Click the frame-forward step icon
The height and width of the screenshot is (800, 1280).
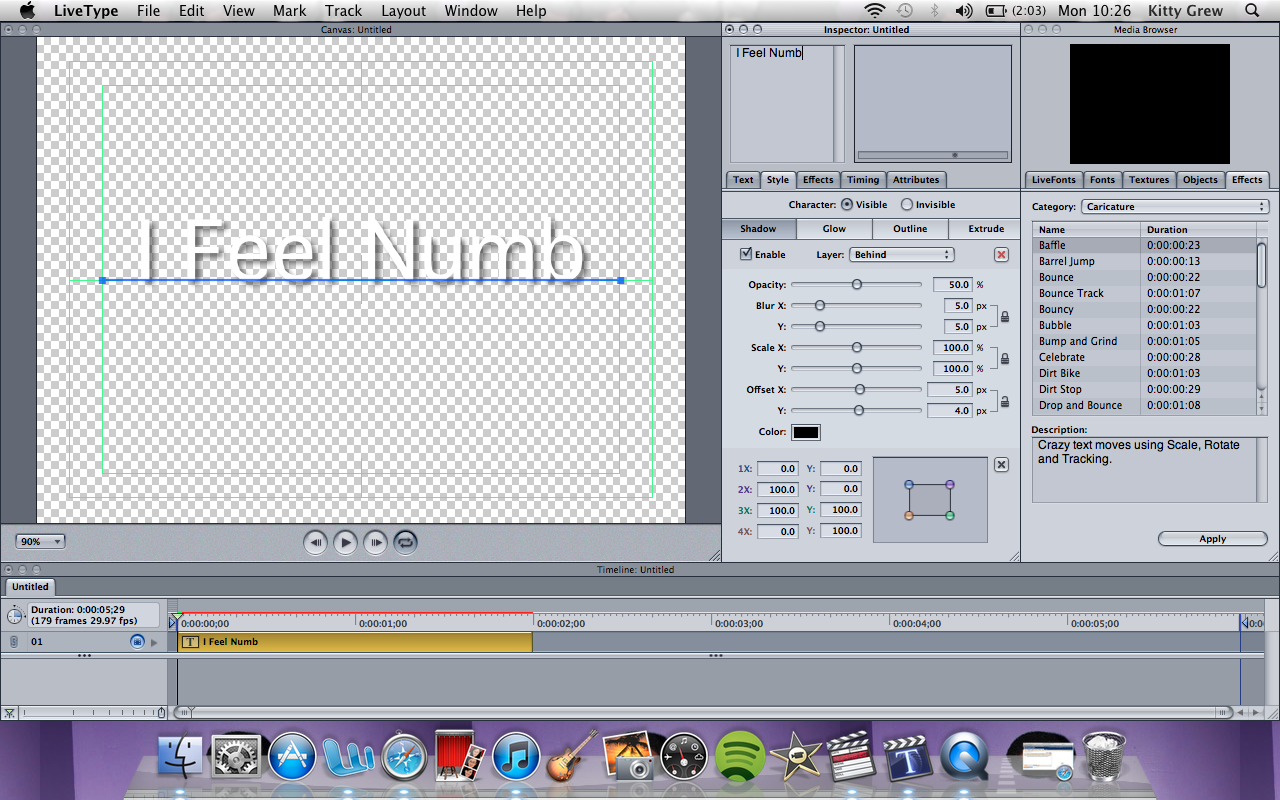[x=375, y=542]
